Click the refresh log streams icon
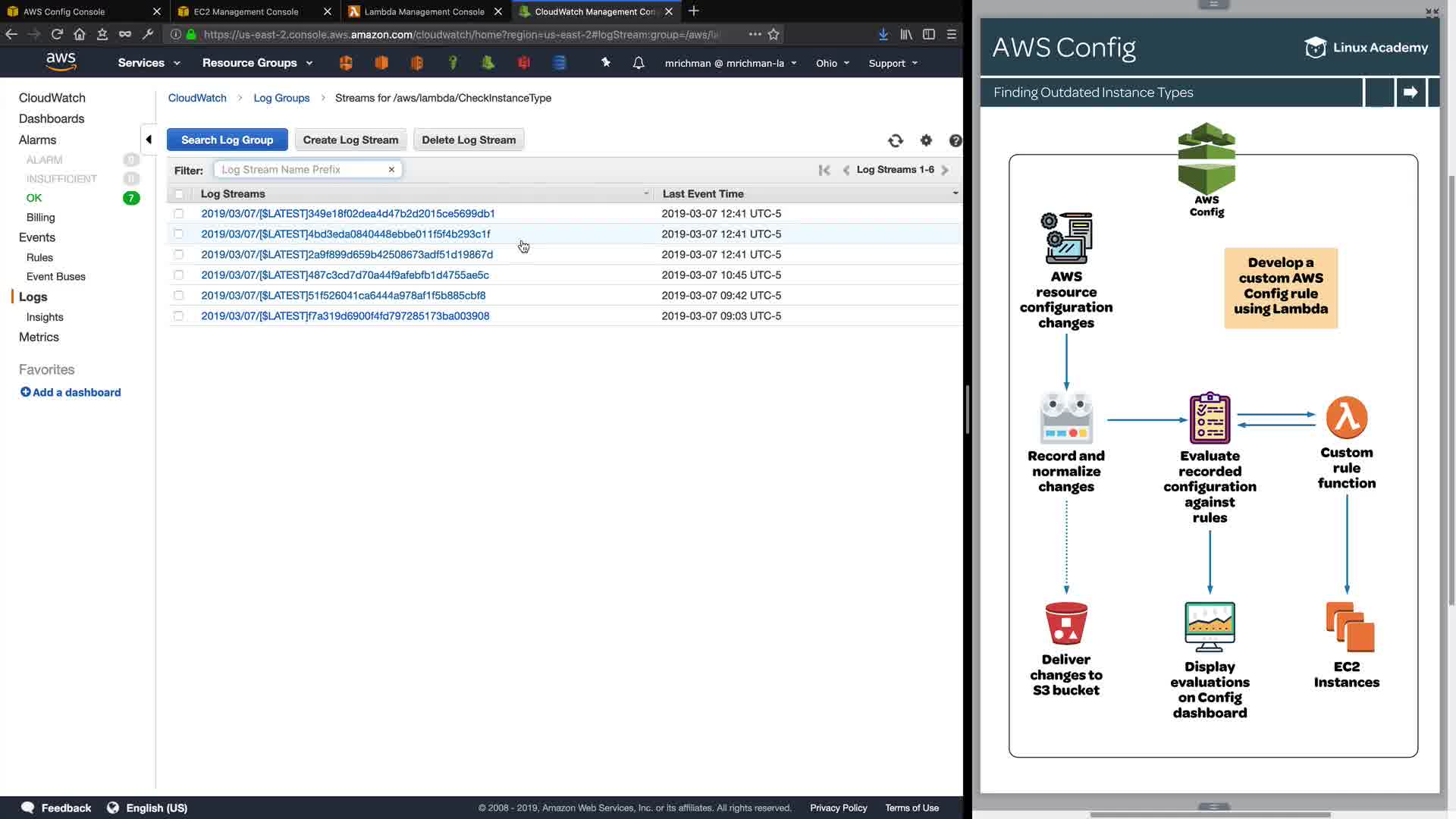1456x819 pixels. pyautogui.click(x=896, y=140)
